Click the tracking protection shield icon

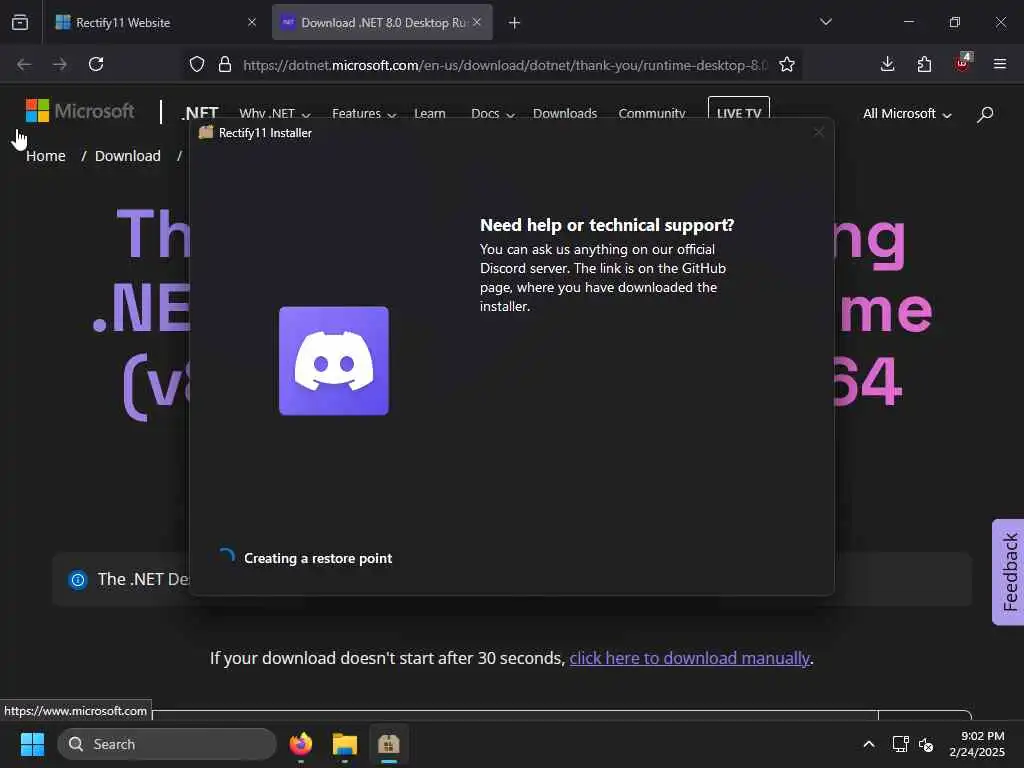coord(197,65)
